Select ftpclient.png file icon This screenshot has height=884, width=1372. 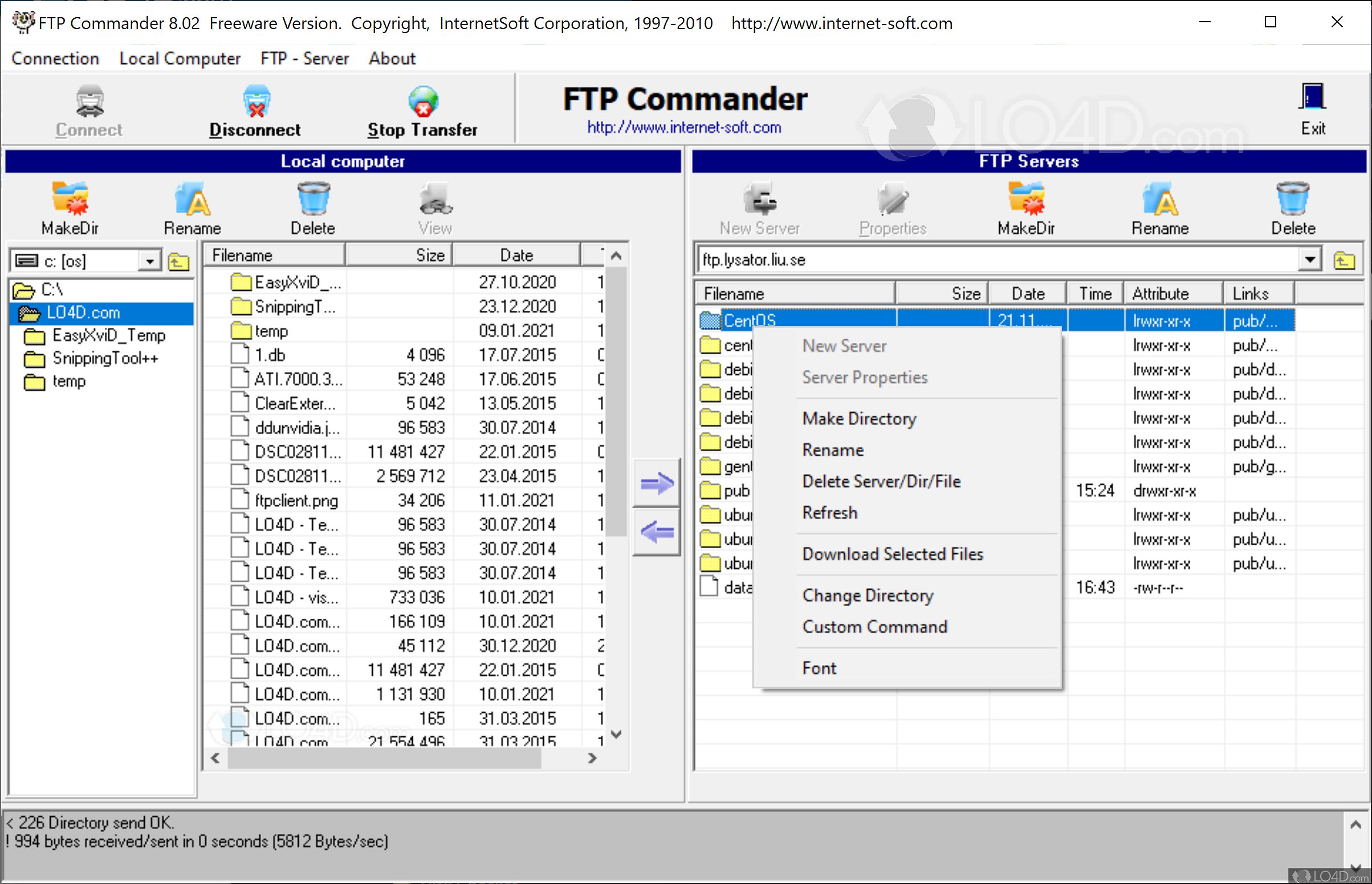point(240,500)
